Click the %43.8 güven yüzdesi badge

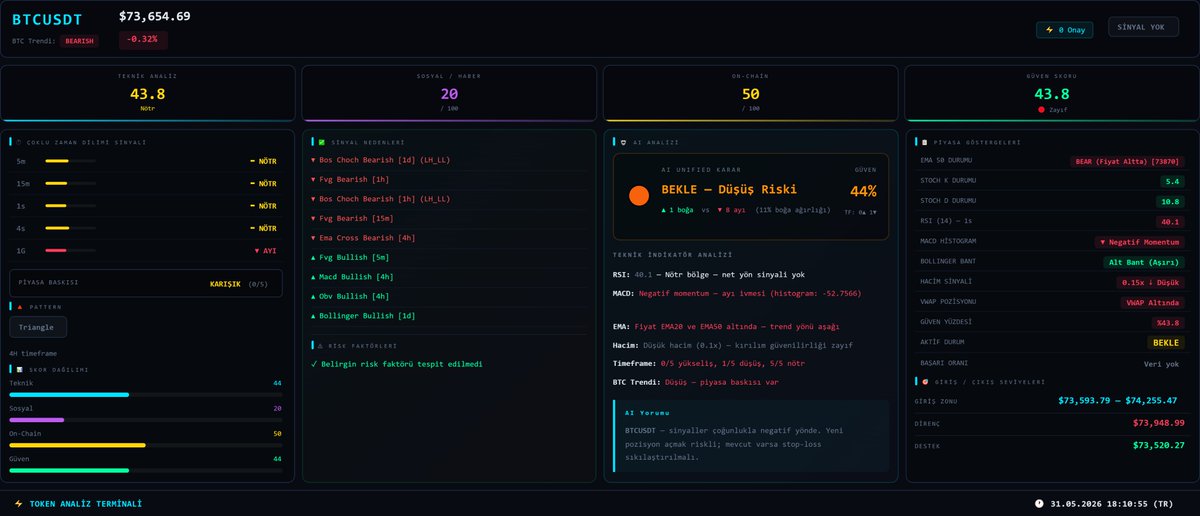pyautogui.click(x=1168, y=322)
